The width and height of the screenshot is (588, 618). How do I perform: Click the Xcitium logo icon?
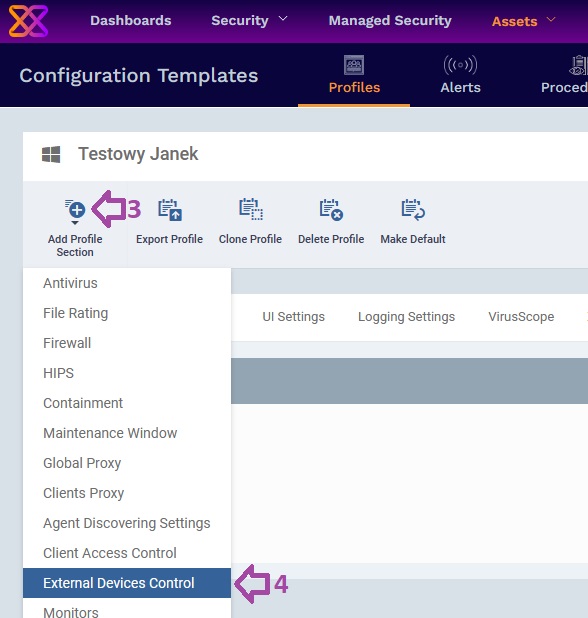28,21
